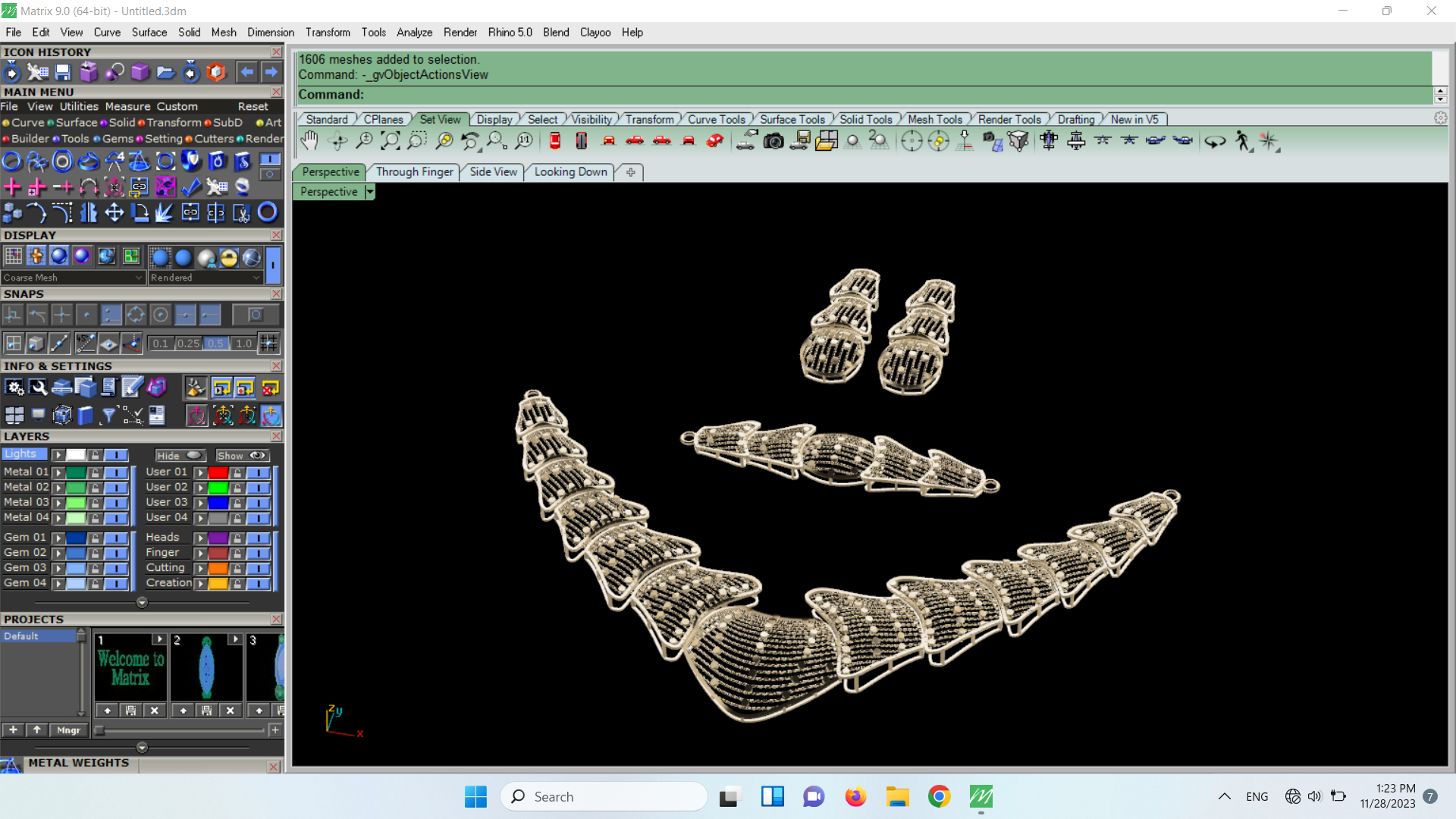Click the Zoom Extents icon
Screen dimensions: 1456x819
pos(391,141)
